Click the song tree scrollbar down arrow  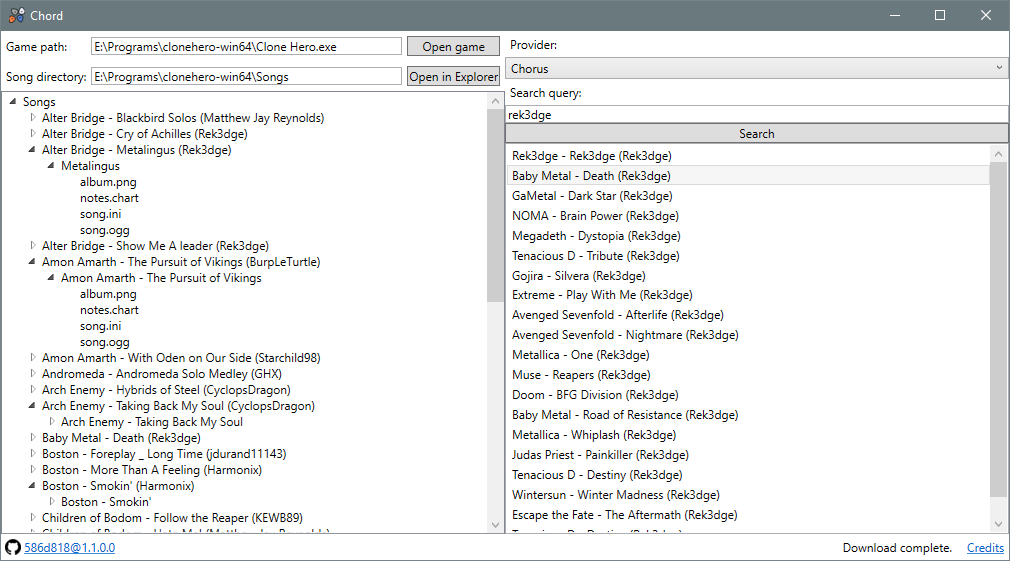coord(495,525)
